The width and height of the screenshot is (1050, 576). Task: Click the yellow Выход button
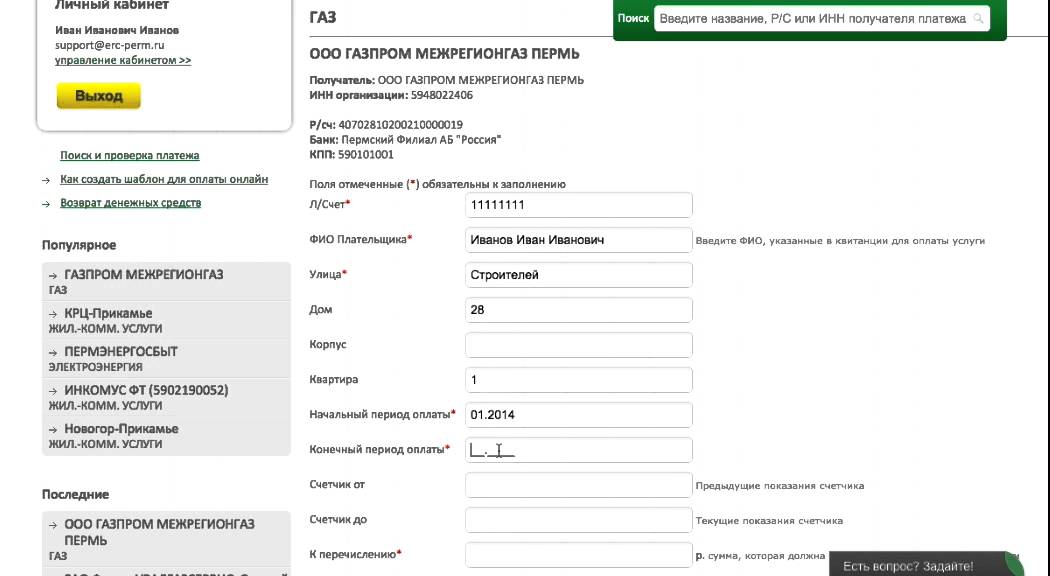point(98,96)
